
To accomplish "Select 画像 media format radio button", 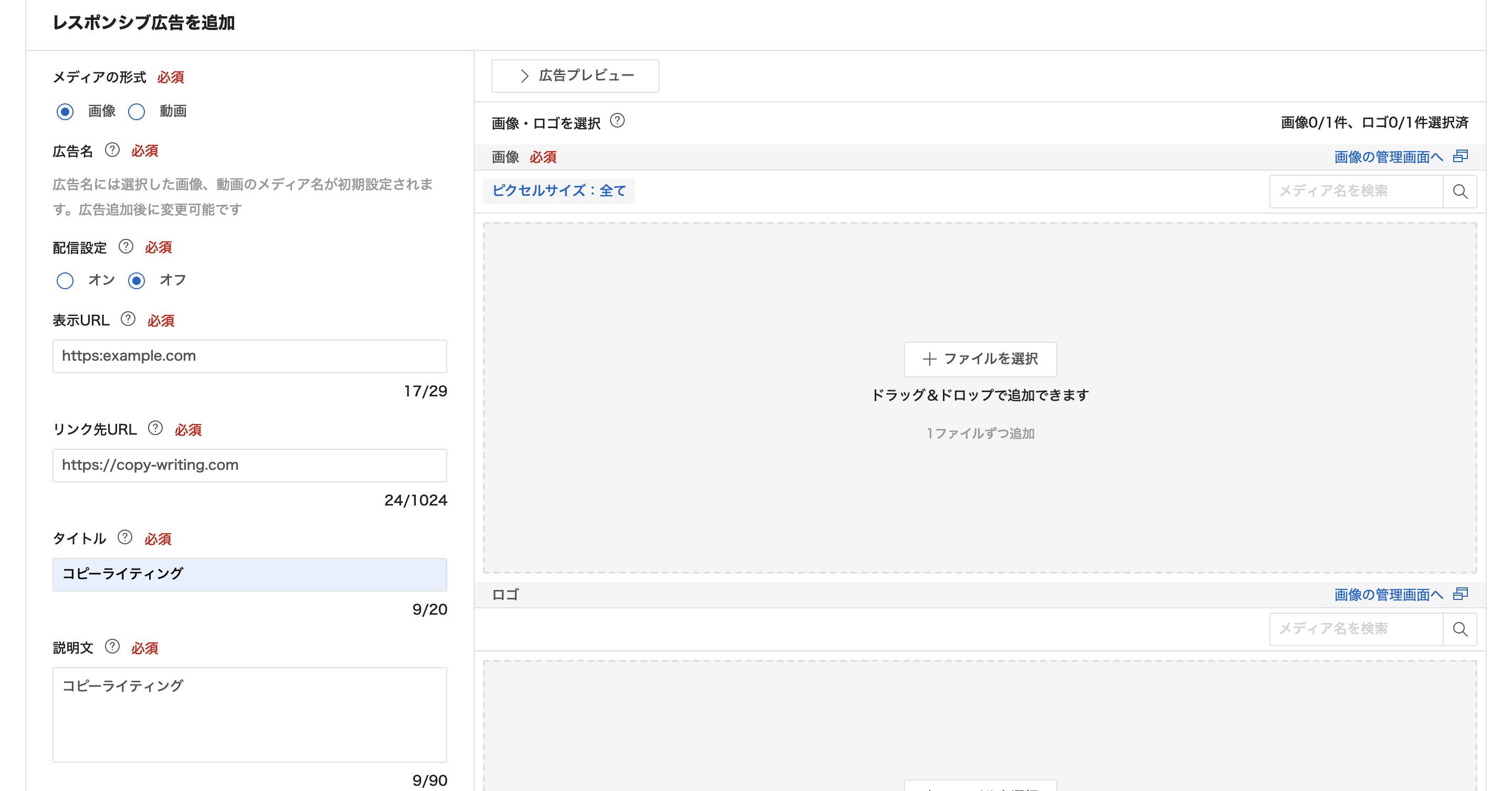I will (x=65, y=111).
